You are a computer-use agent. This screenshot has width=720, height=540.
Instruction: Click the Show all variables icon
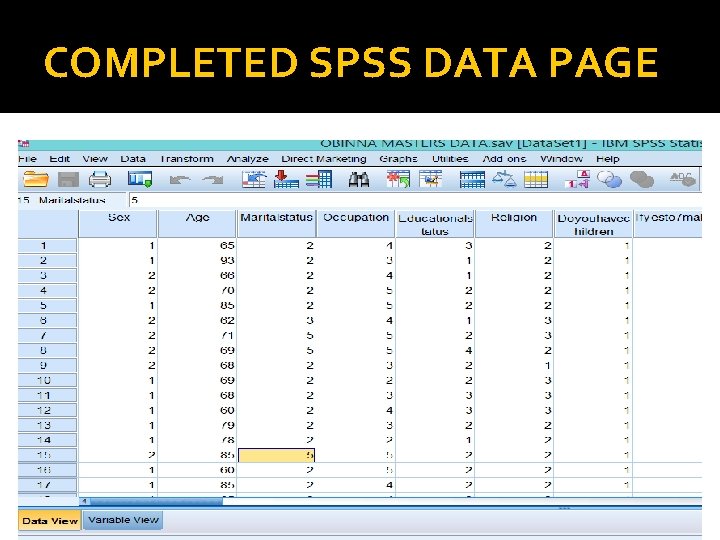coord(642,180)
